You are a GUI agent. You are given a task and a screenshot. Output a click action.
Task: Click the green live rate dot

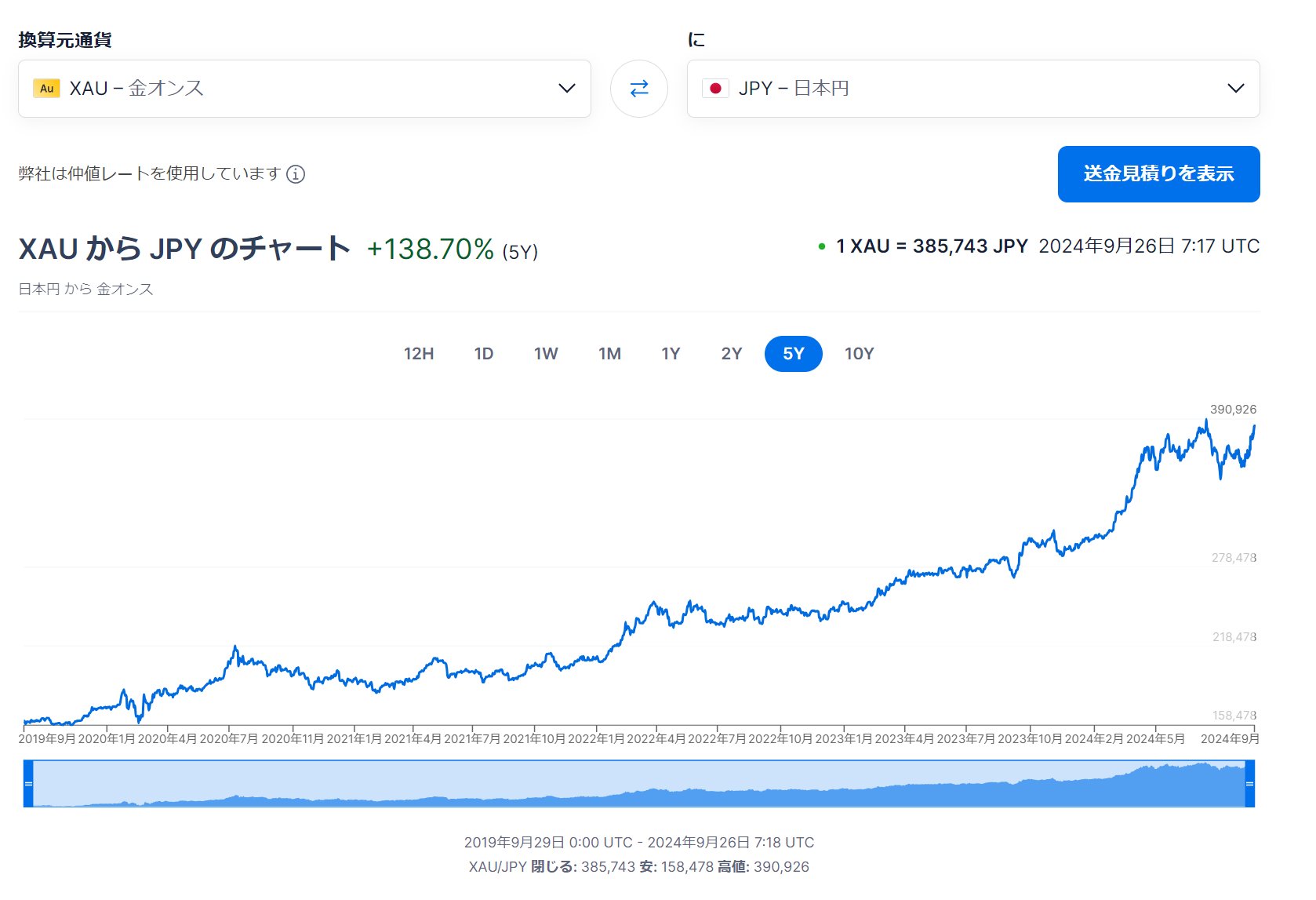[822, 247]
